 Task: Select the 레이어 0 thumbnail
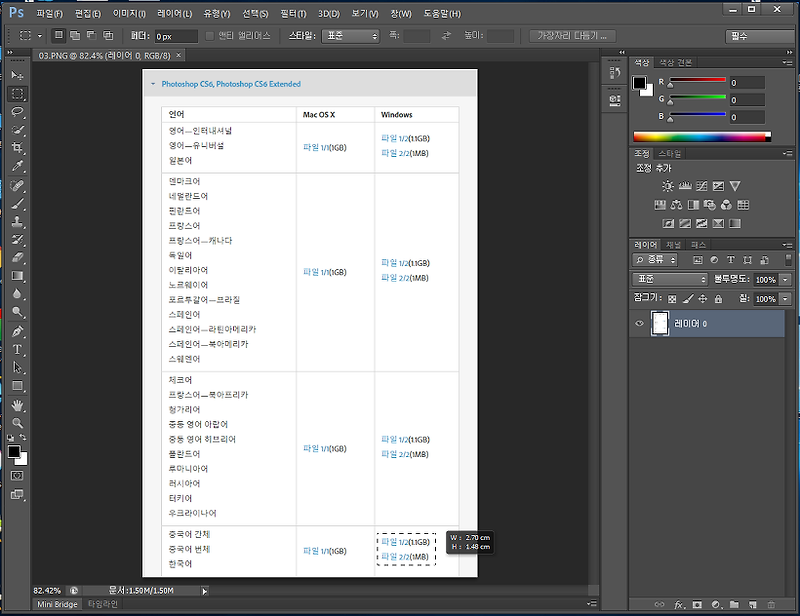(660, 324)
